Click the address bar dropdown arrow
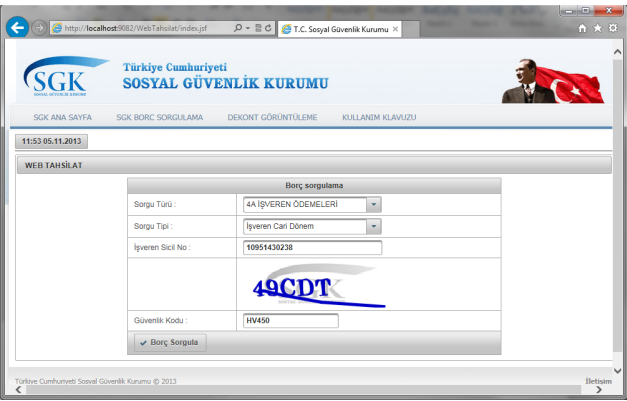The image size is (627, 401). click(248, 28)
